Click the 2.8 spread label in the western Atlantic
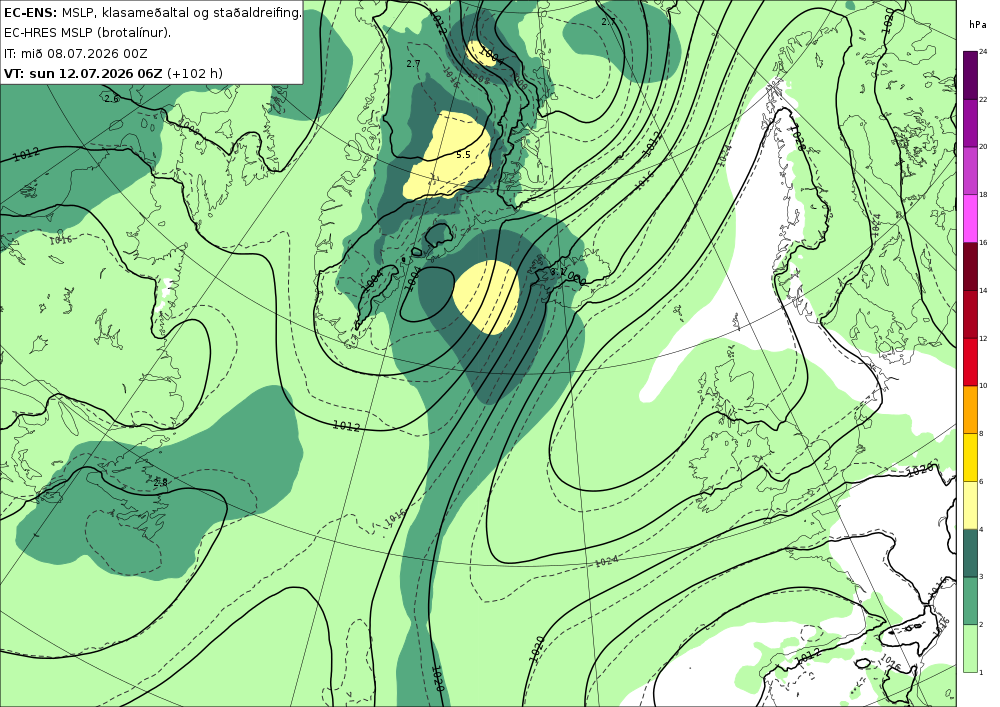This screenshot has height=707, width=1000. coord(160,483)
